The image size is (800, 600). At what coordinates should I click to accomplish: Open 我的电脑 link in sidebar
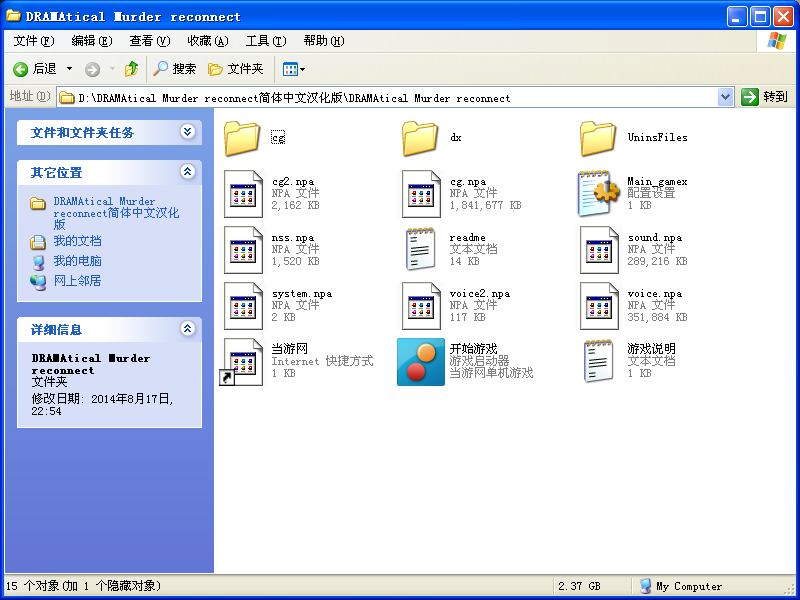click(x=78, y=261)
